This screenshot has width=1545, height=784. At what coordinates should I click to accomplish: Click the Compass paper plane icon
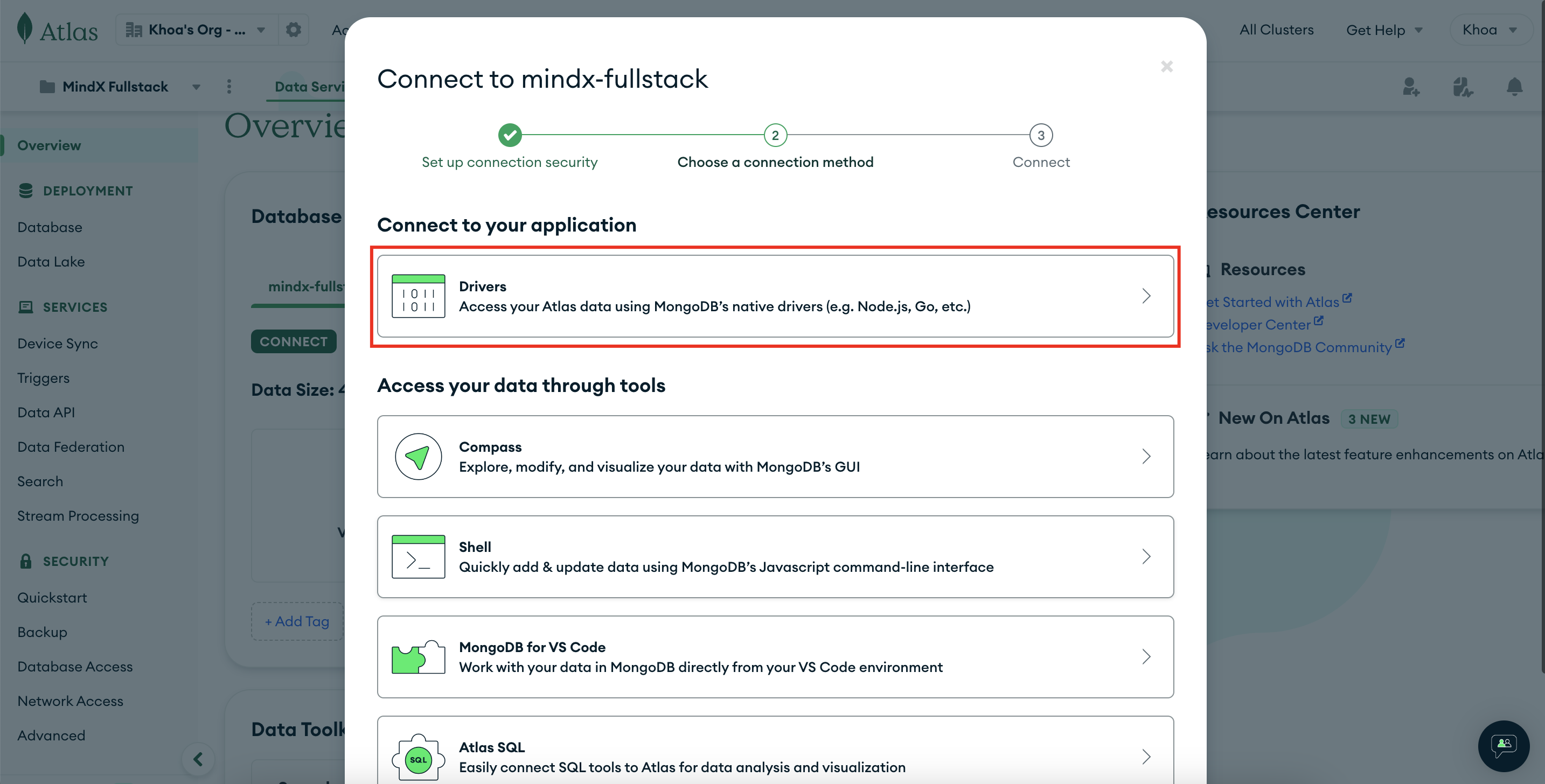[x=418, y=457]
